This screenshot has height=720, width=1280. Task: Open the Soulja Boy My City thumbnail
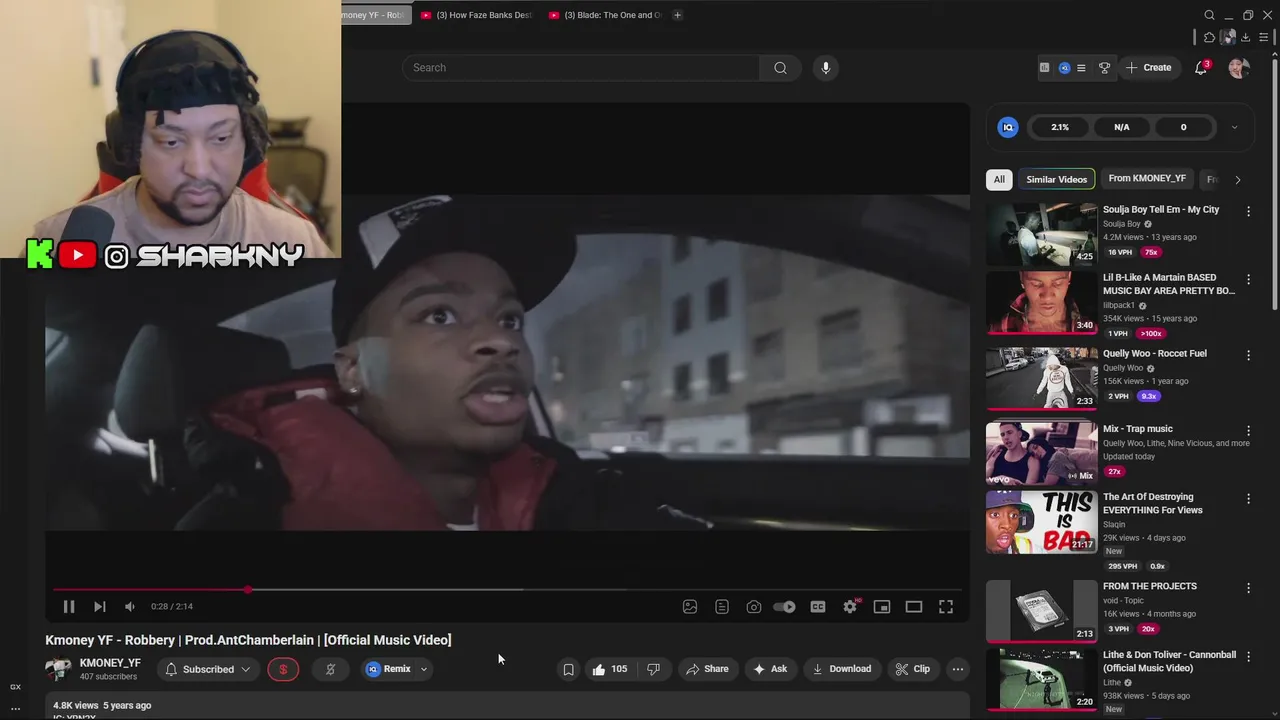1041,234
